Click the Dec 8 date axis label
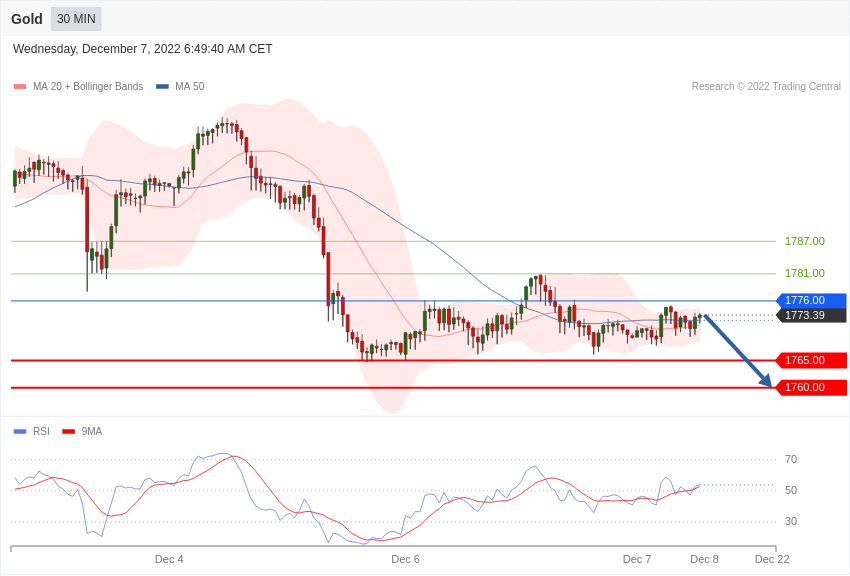Viewport: 850px width, 576px height. pyautogui.click(x=704, y=559)
